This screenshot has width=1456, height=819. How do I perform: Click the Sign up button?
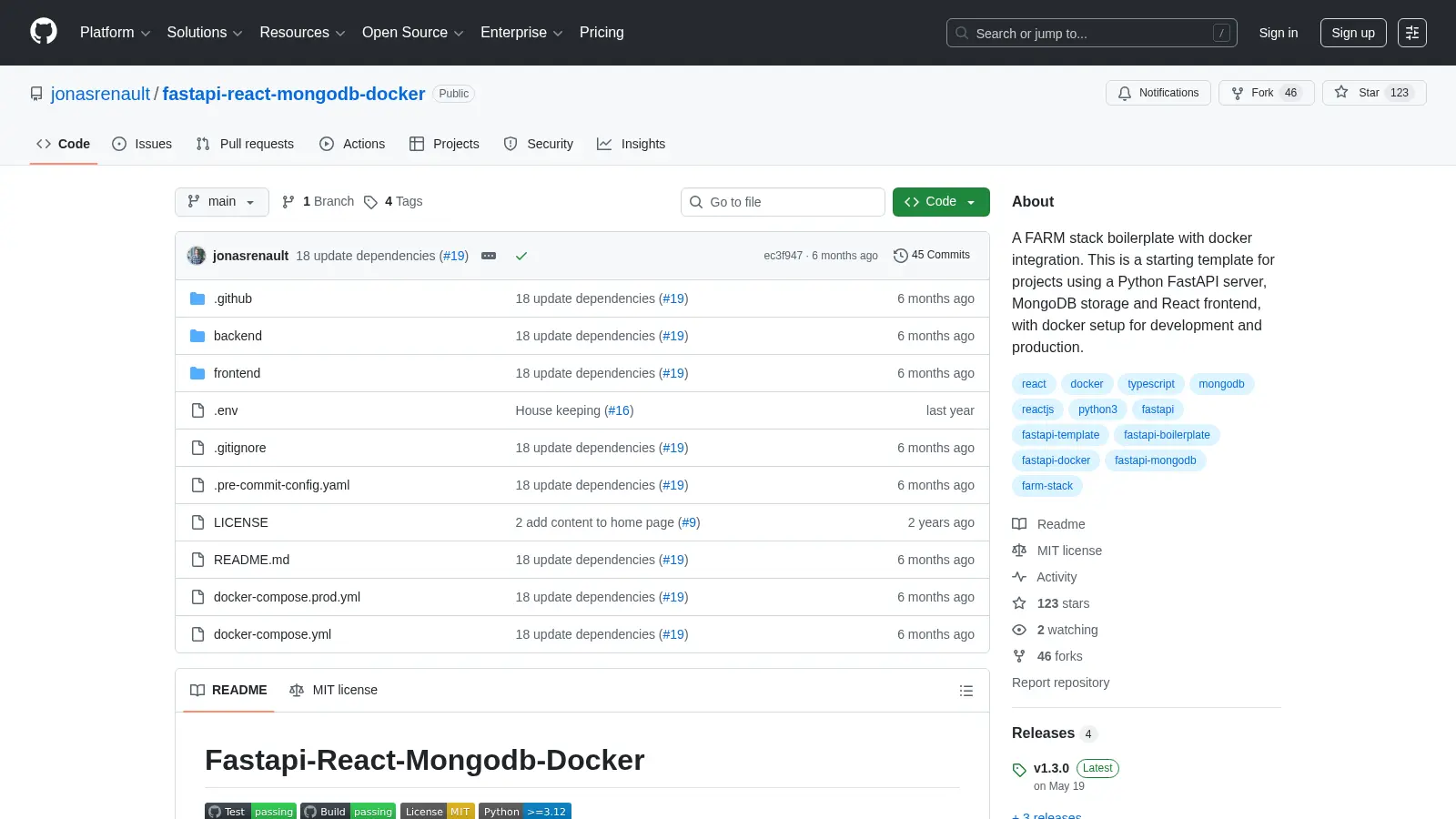click(1353, 33)
